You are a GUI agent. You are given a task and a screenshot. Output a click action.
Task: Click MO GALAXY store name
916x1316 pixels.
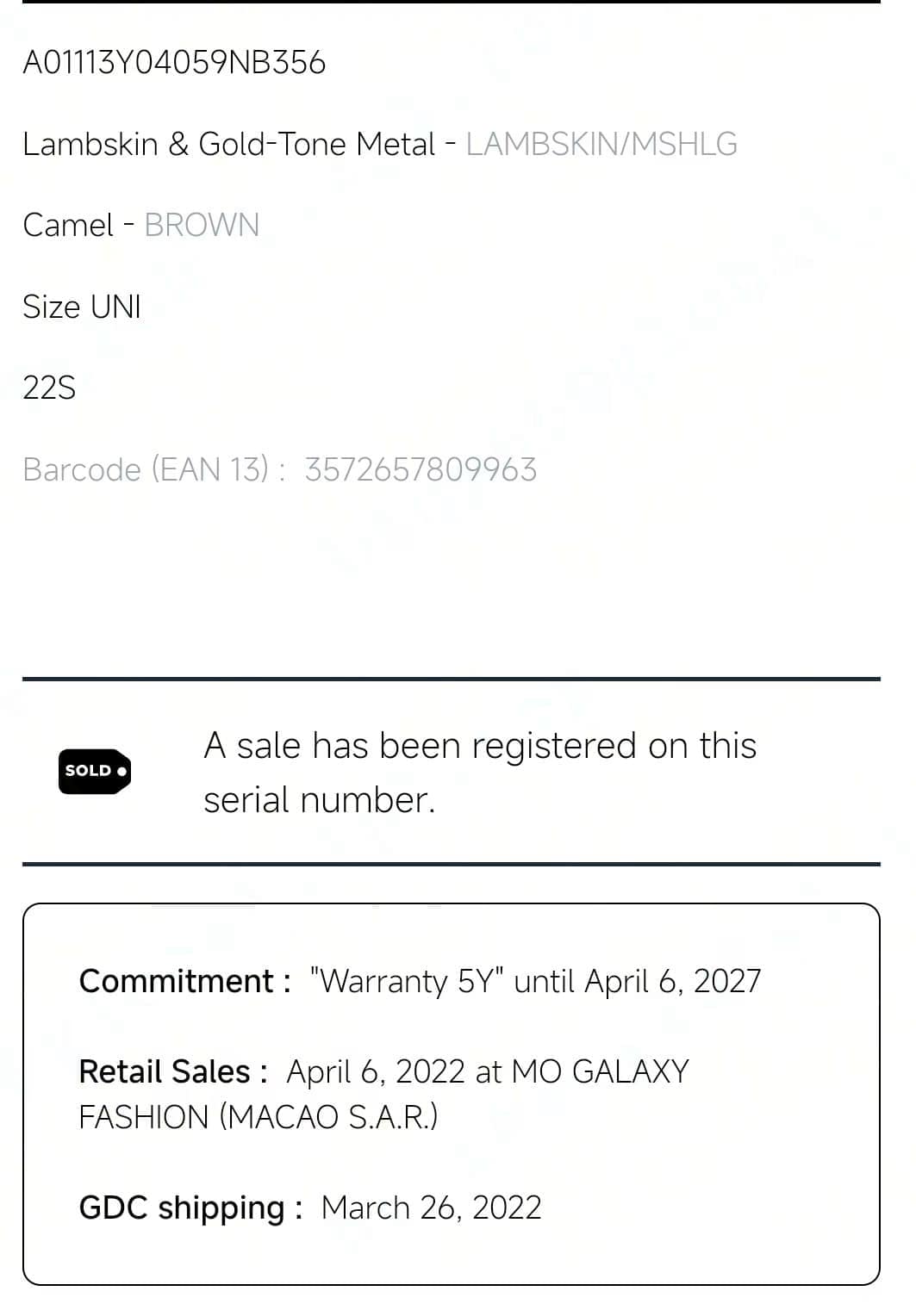[600, 1071]
